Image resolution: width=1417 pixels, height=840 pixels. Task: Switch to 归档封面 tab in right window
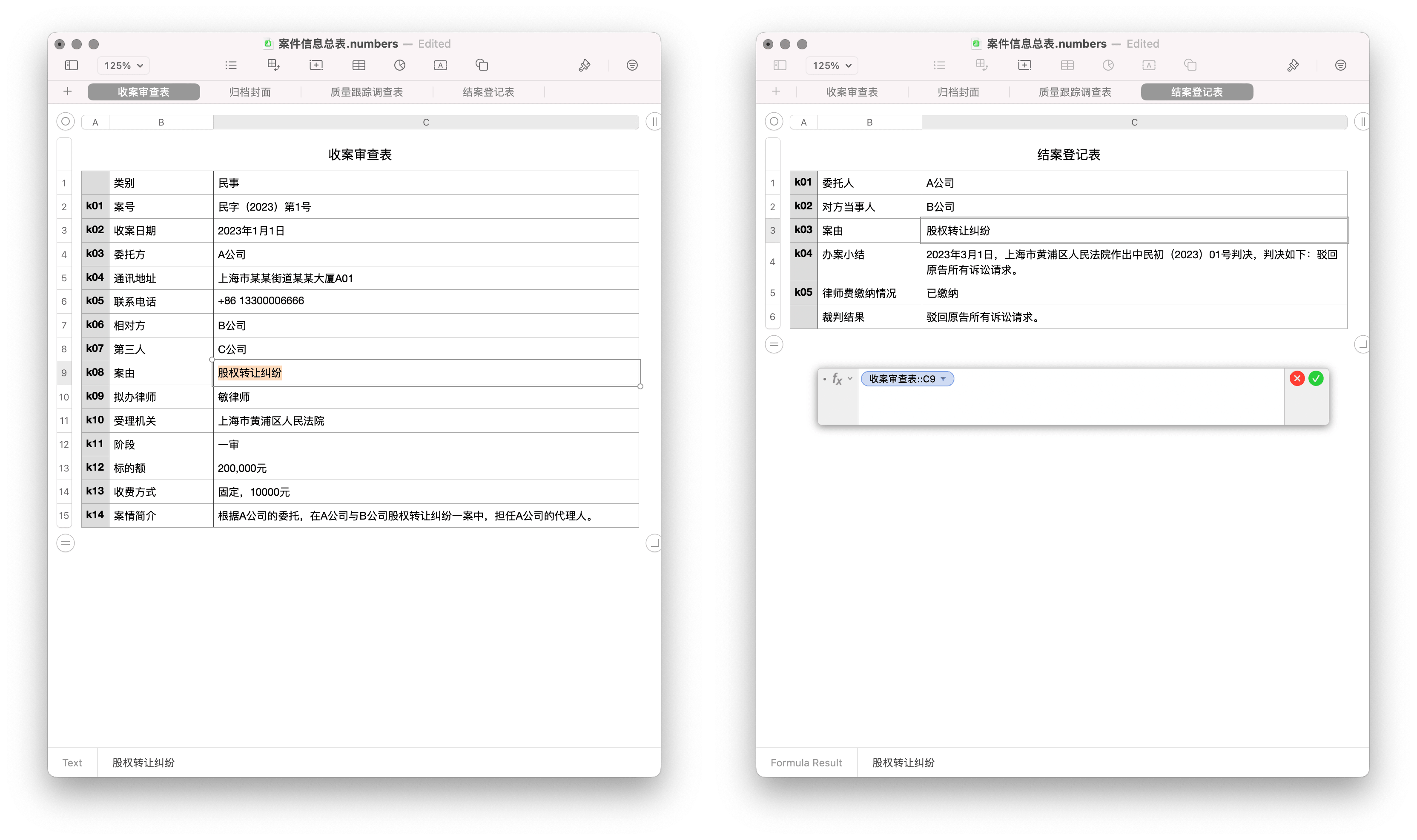[958, 91]
